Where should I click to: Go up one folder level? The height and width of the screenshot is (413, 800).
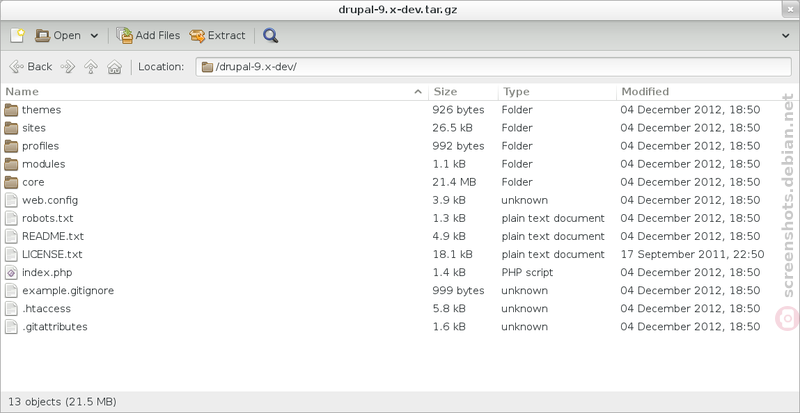(91, 66)
